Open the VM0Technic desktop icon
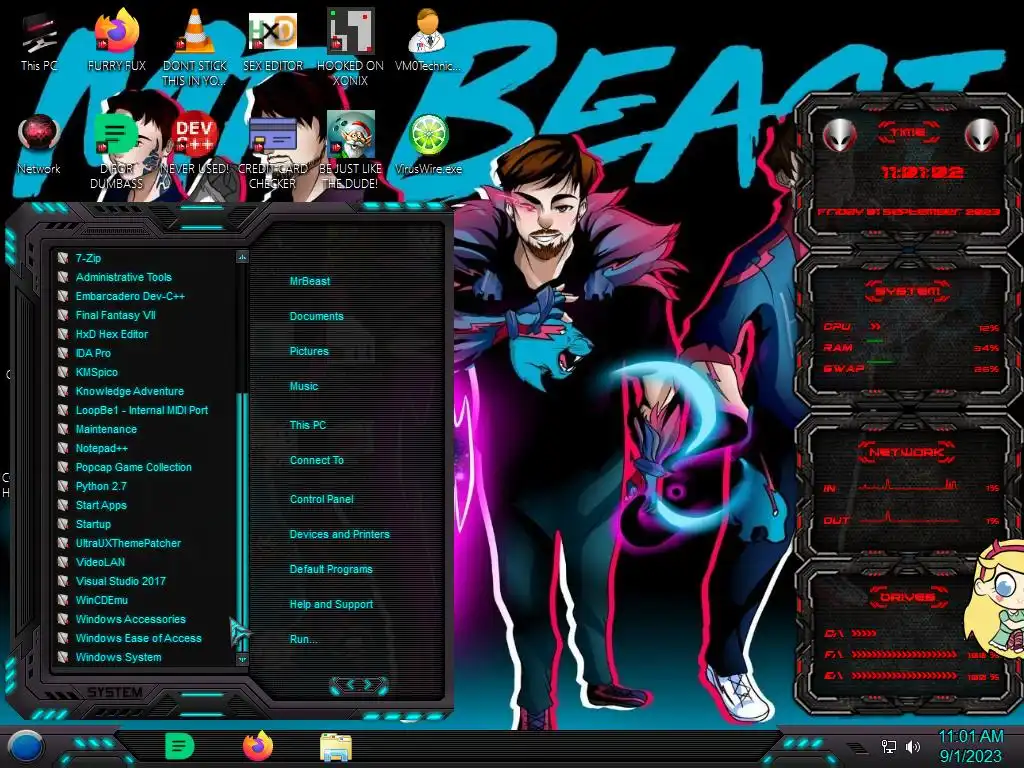The height and width of the screenshot is (768, 1024). tap(428, 40)
